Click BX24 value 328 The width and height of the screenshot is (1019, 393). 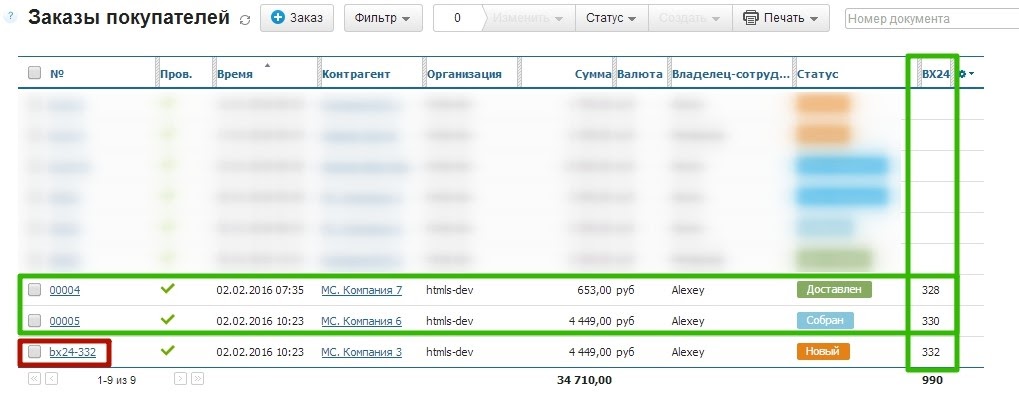[x=931, y=290]
